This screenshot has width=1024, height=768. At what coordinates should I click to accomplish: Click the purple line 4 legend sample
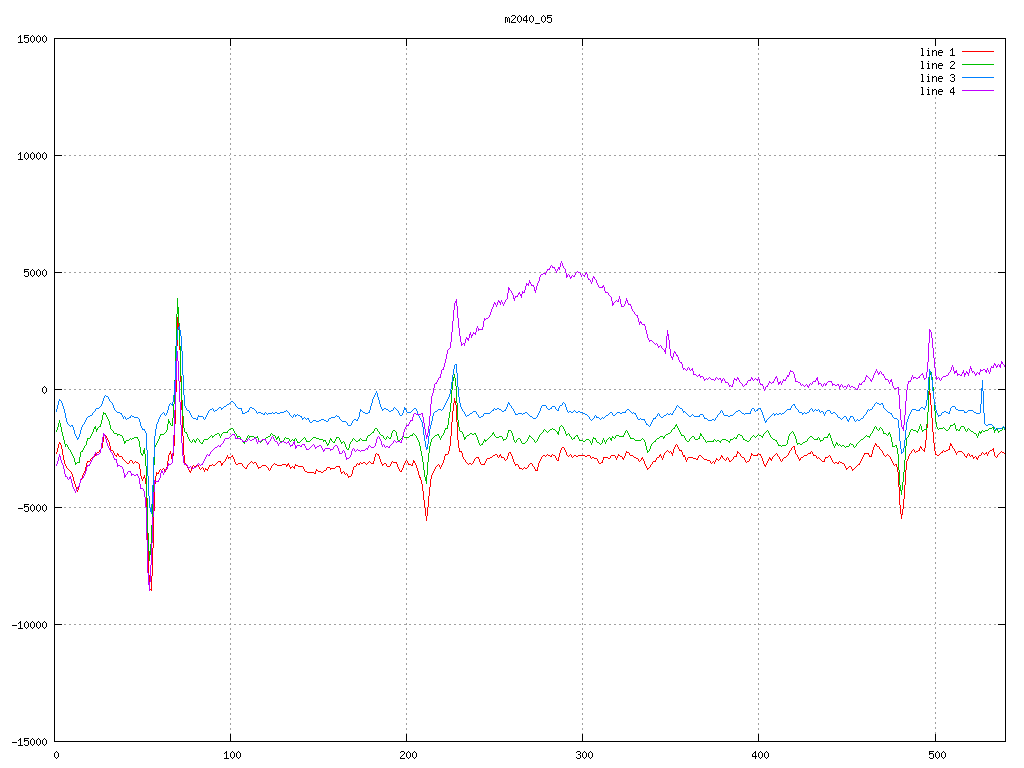click(x=980, y=91)
